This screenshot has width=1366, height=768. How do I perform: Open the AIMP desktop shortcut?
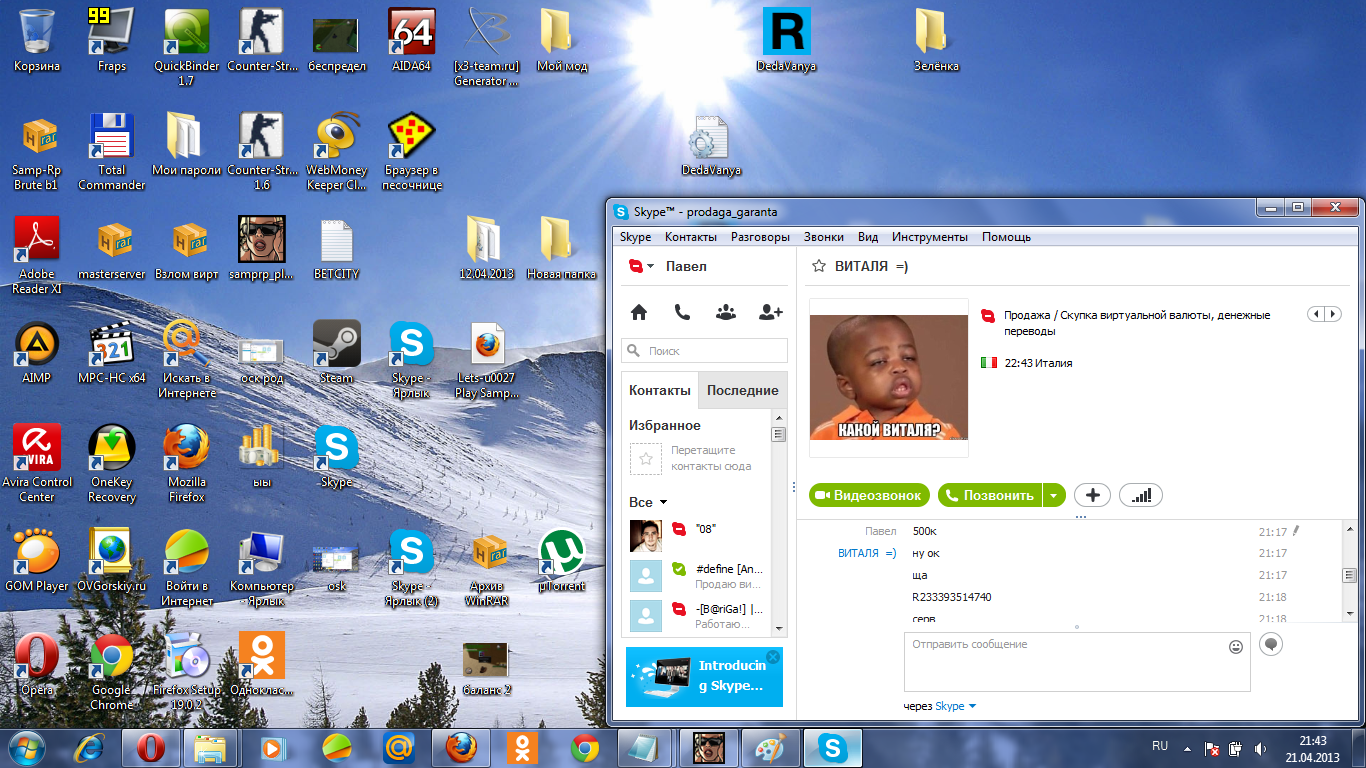(x=37, y=352)
